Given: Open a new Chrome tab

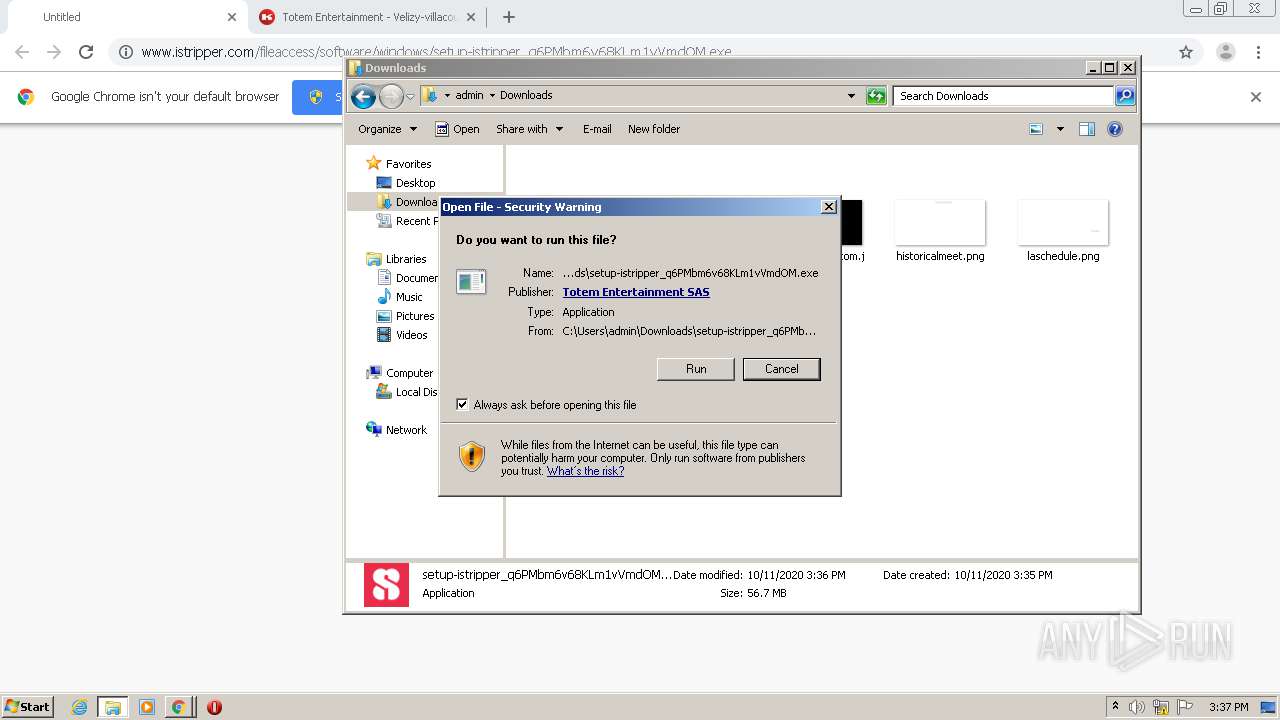Looking at the screenshot, I should click(508, 17).
